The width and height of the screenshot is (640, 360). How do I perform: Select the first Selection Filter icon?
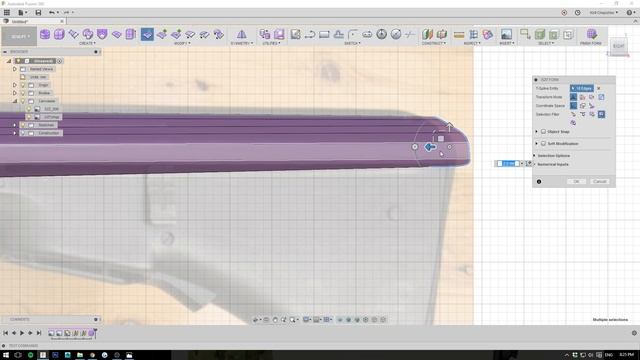(x=573, y=114)
